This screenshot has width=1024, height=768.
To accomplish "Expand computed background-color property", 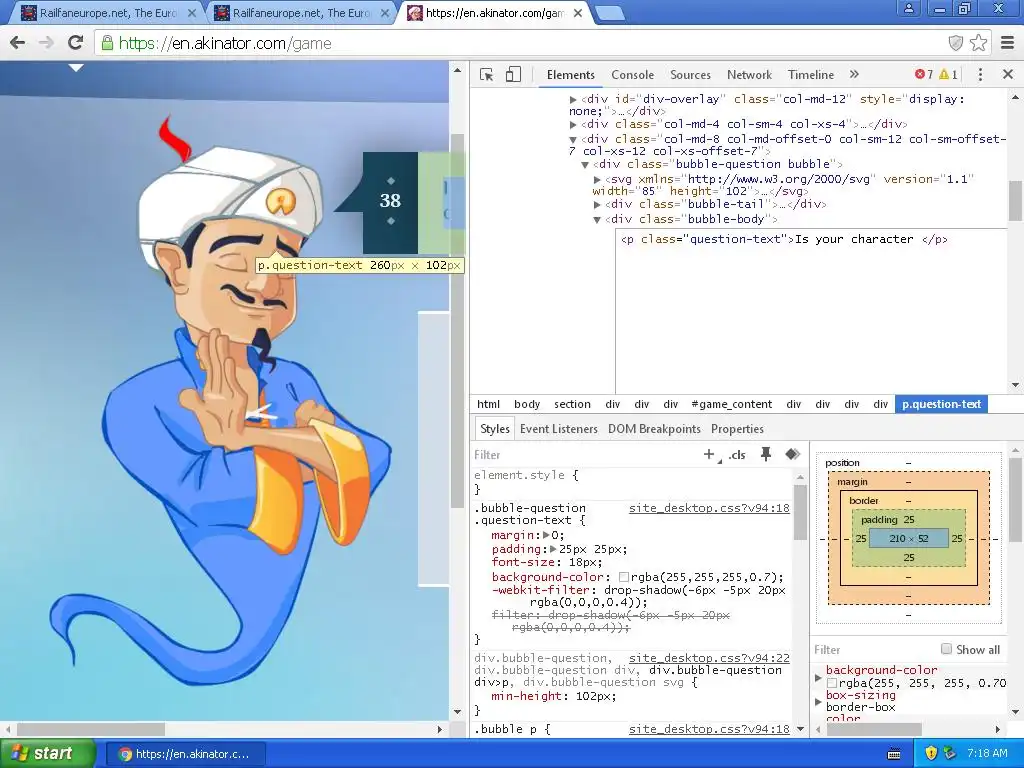I will pos(818,677).
